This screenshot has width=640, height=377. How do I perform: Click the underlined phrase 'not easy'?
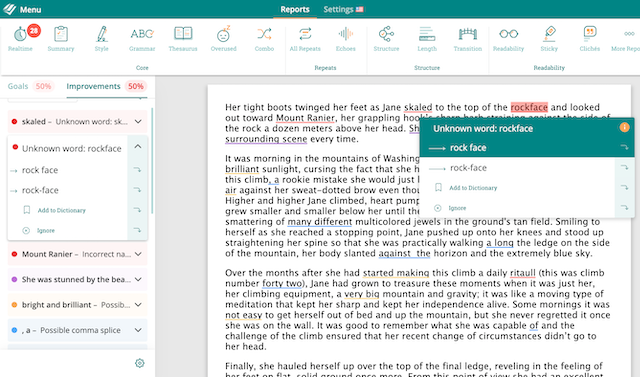point(243,315)
